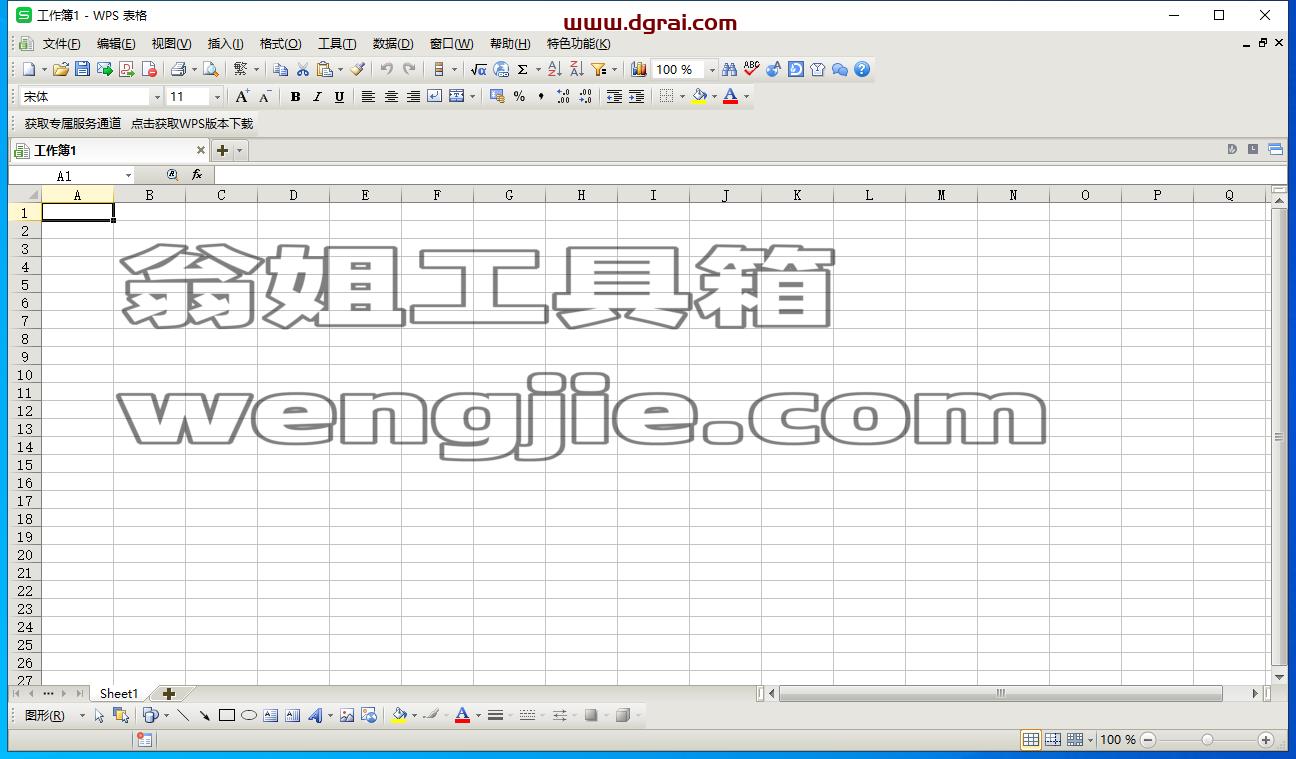Open the font name dropdown showing 宋体

pyautogui.click(x=157, y=97)
